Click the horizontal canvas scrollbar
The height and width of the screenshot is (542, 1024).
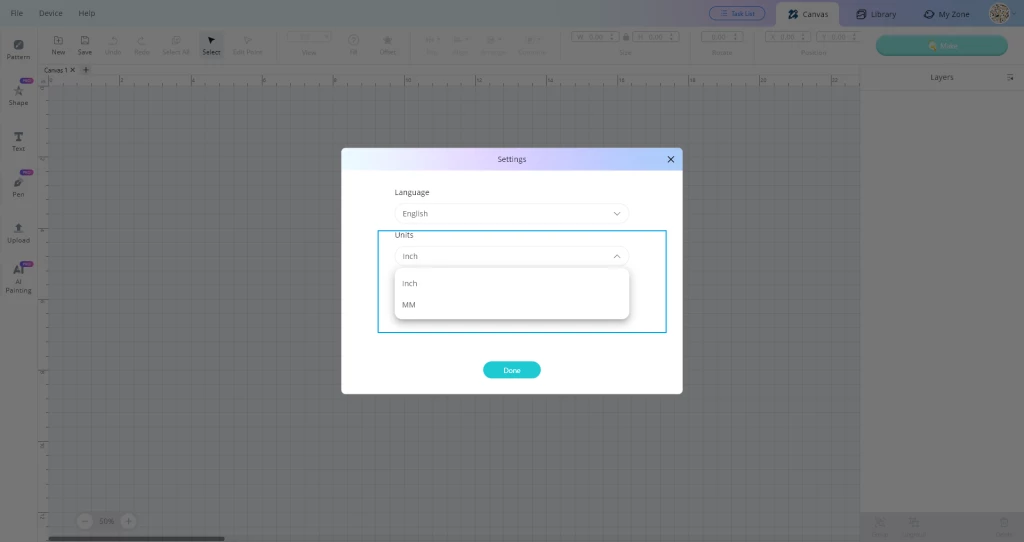tap(136, 539)
